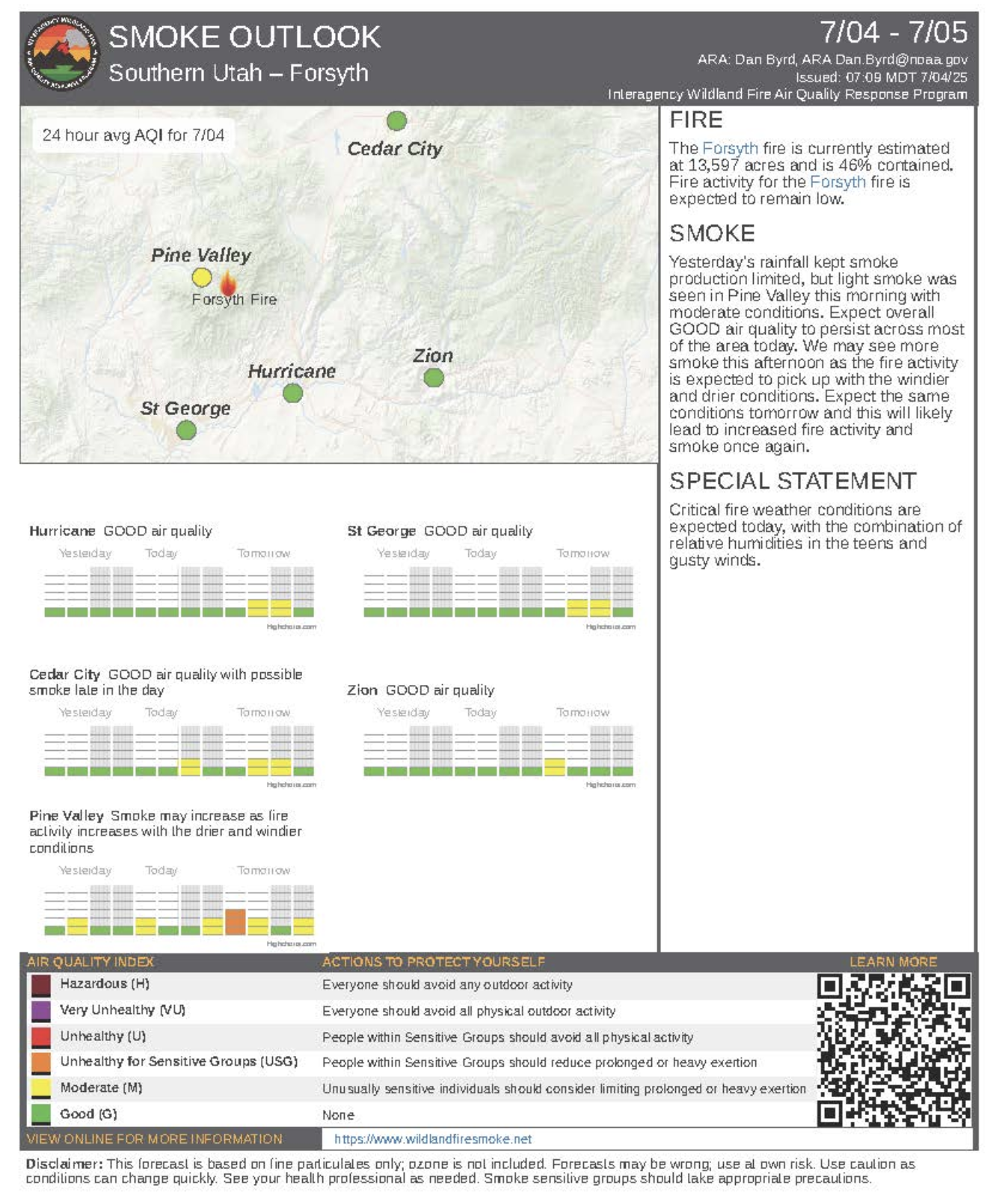The height and width of the screenshot is (1204, 996).
Task: Click the Cedar City green AQI marker
Action: (396, 120)
